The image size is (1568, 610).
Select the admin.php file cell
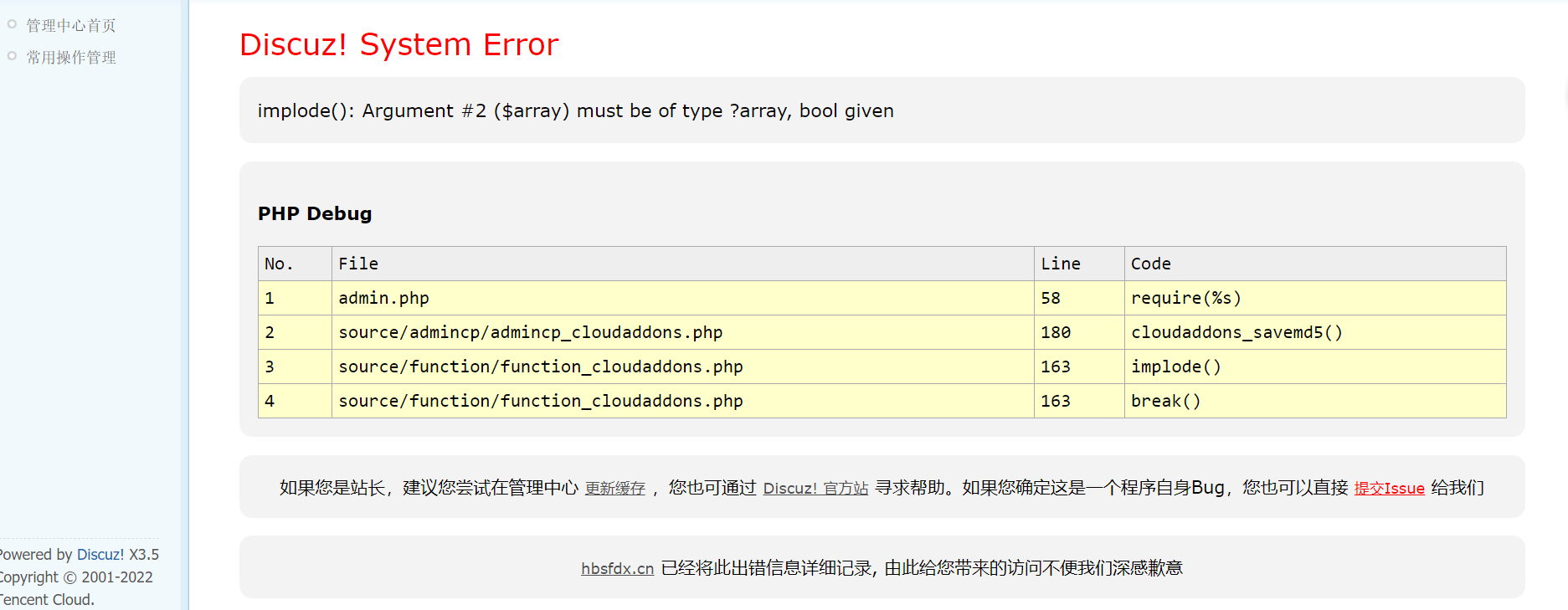(x=683, y=298)
